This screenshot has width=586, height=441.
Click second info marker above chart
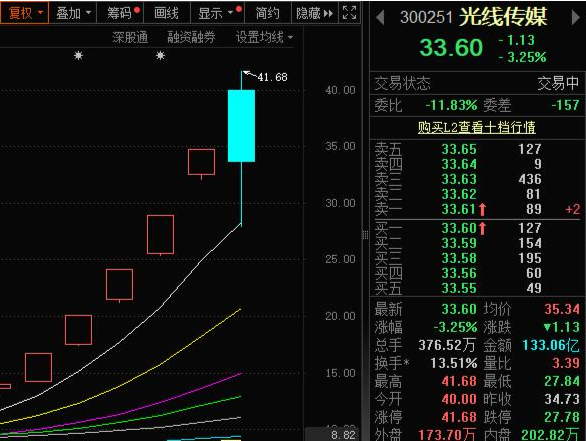[x=160, y=56]
